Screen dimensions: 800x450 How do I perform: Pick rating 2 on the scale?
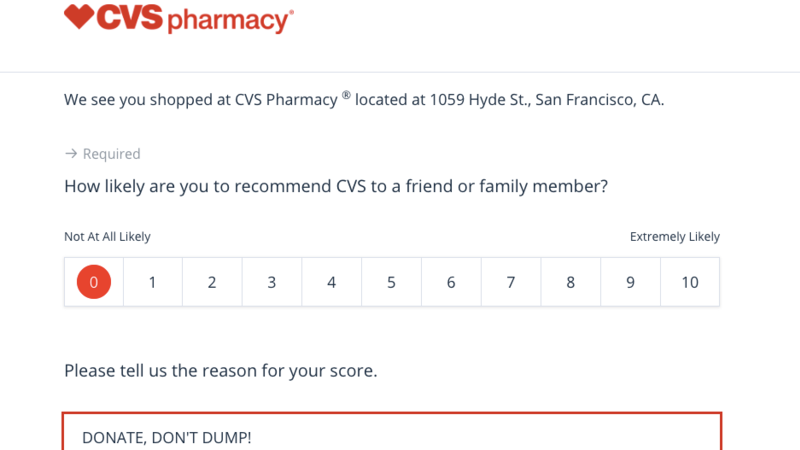tap(212, 282)
